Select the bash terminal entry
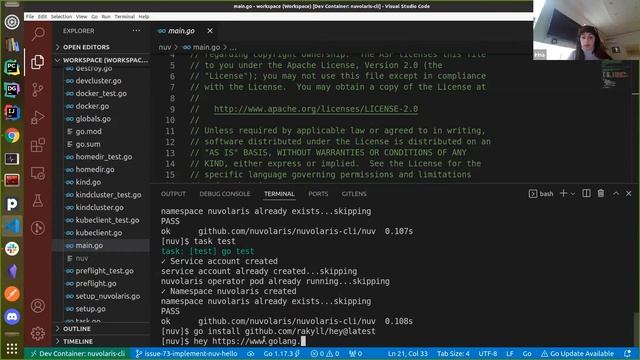Screen dimensions: 640x360 click(541, 194)
